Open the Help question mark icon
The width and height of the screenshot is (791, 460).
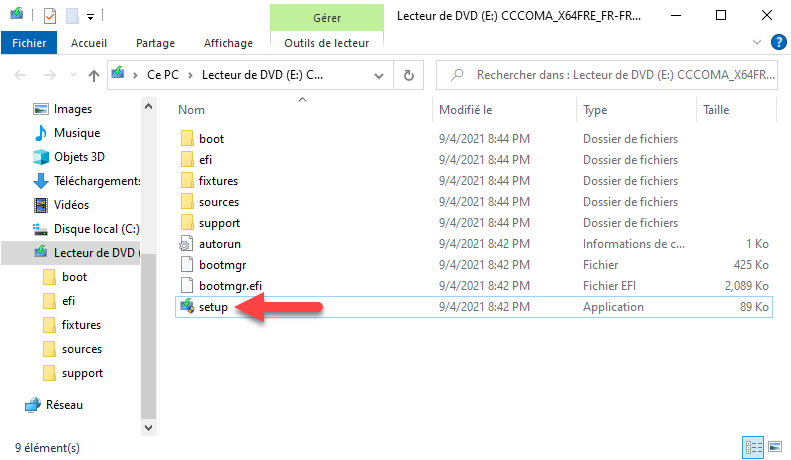tap(778, 42)
